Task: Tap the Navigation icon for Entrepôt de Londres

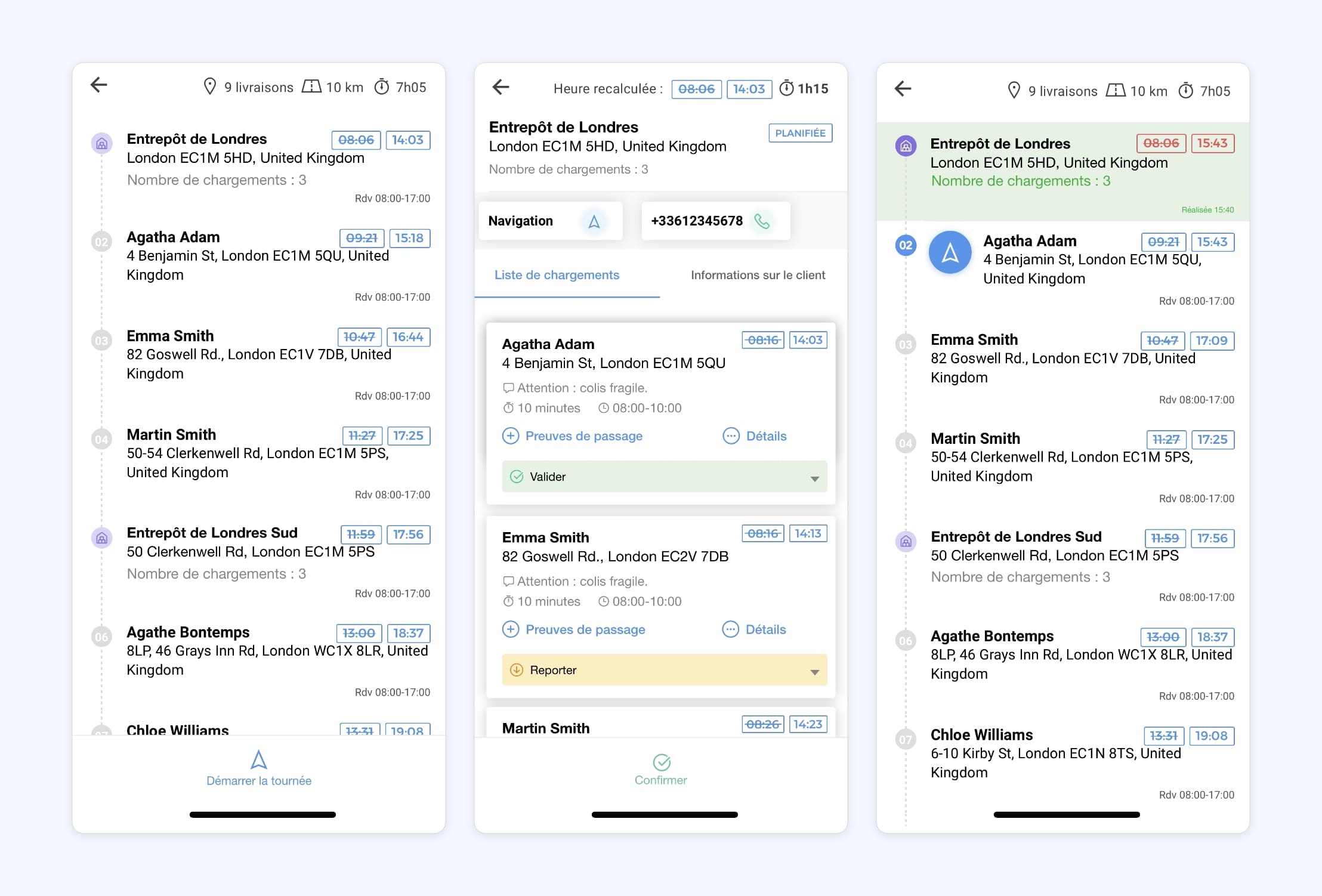Action: click(593, 221)
